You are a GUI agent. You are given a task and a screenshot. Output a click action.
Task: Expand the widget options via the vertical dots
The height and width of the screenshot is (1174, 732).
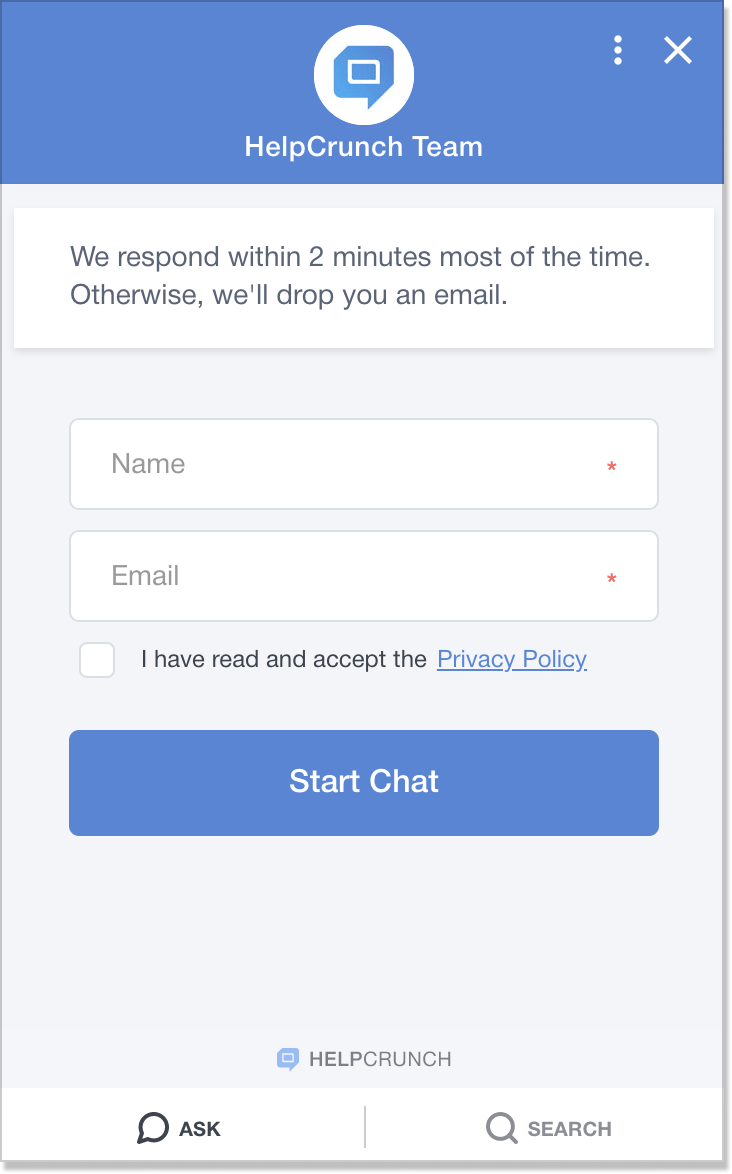(x=618, y=51)
